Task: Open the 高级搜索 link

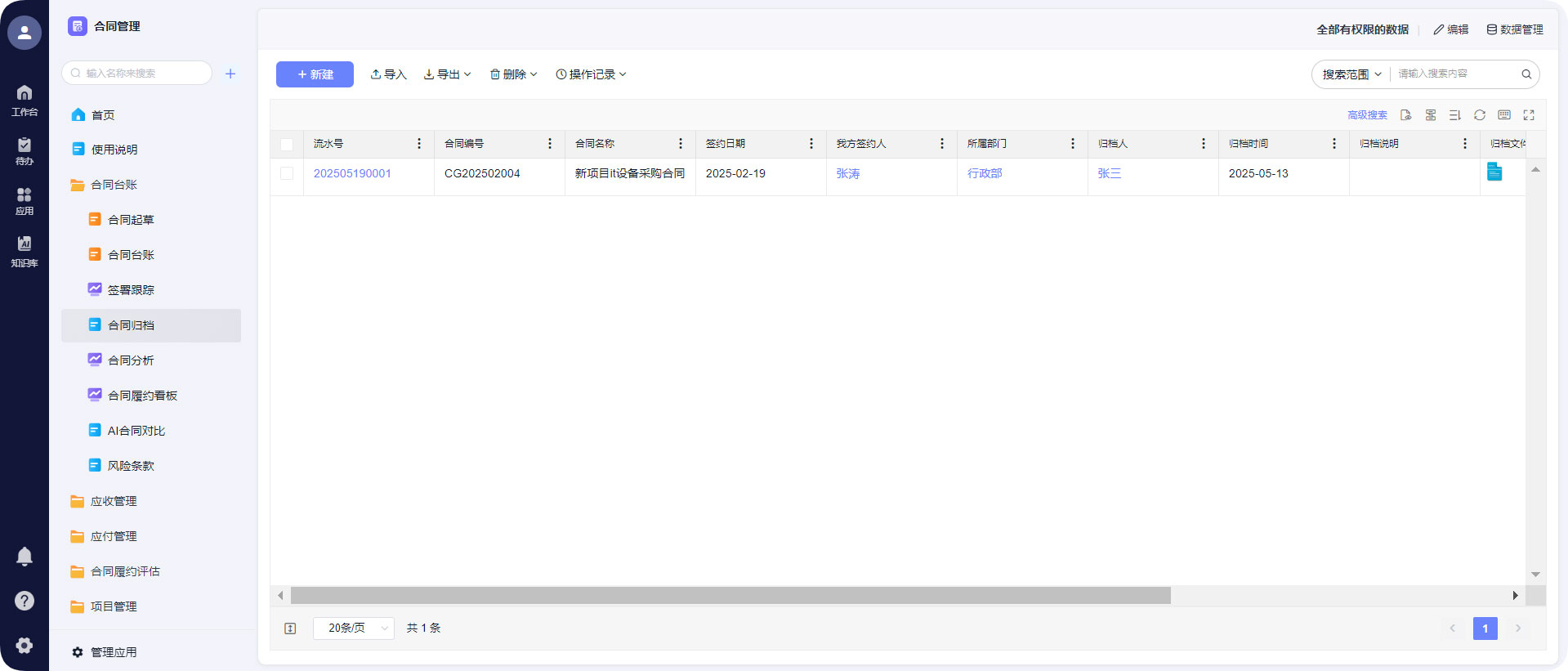Action: click(1367, 115)
